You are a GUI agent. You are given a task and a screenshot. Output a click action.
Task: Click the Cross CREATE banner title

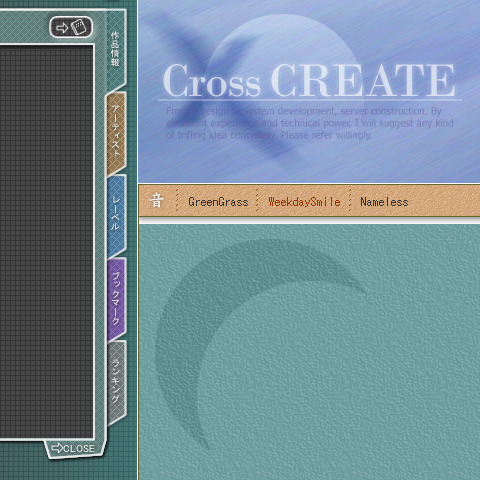tap(309, 80)
